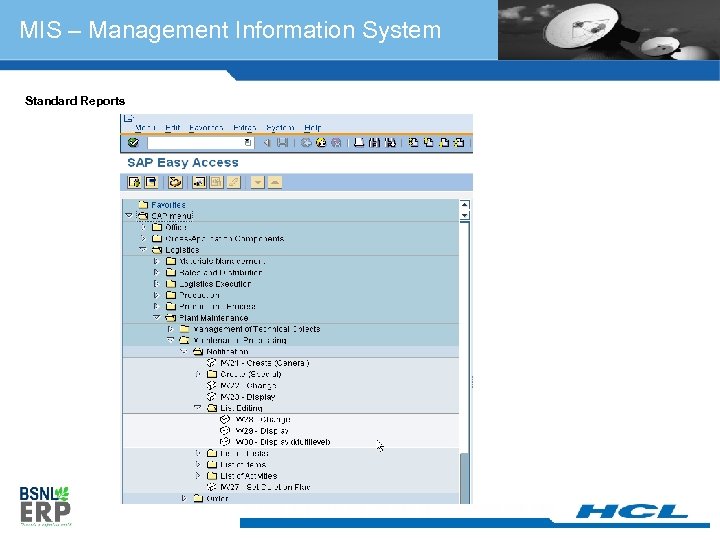
Task: Click the green checkmark Enter icon
Action: click(x=133, y=143)
